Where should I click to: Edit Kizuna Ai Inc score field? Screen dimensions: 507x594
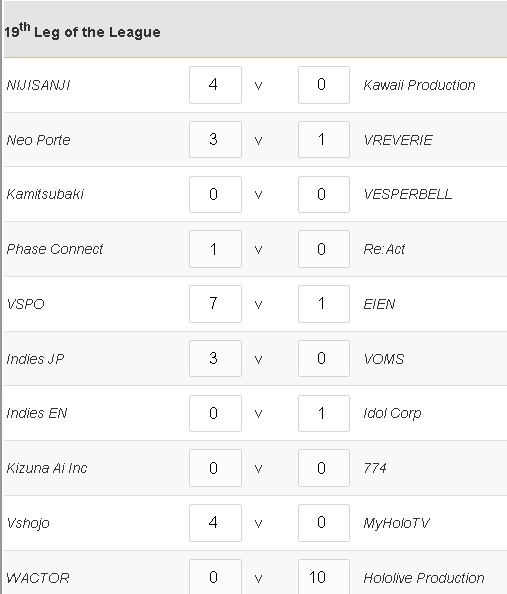[215, 468]
